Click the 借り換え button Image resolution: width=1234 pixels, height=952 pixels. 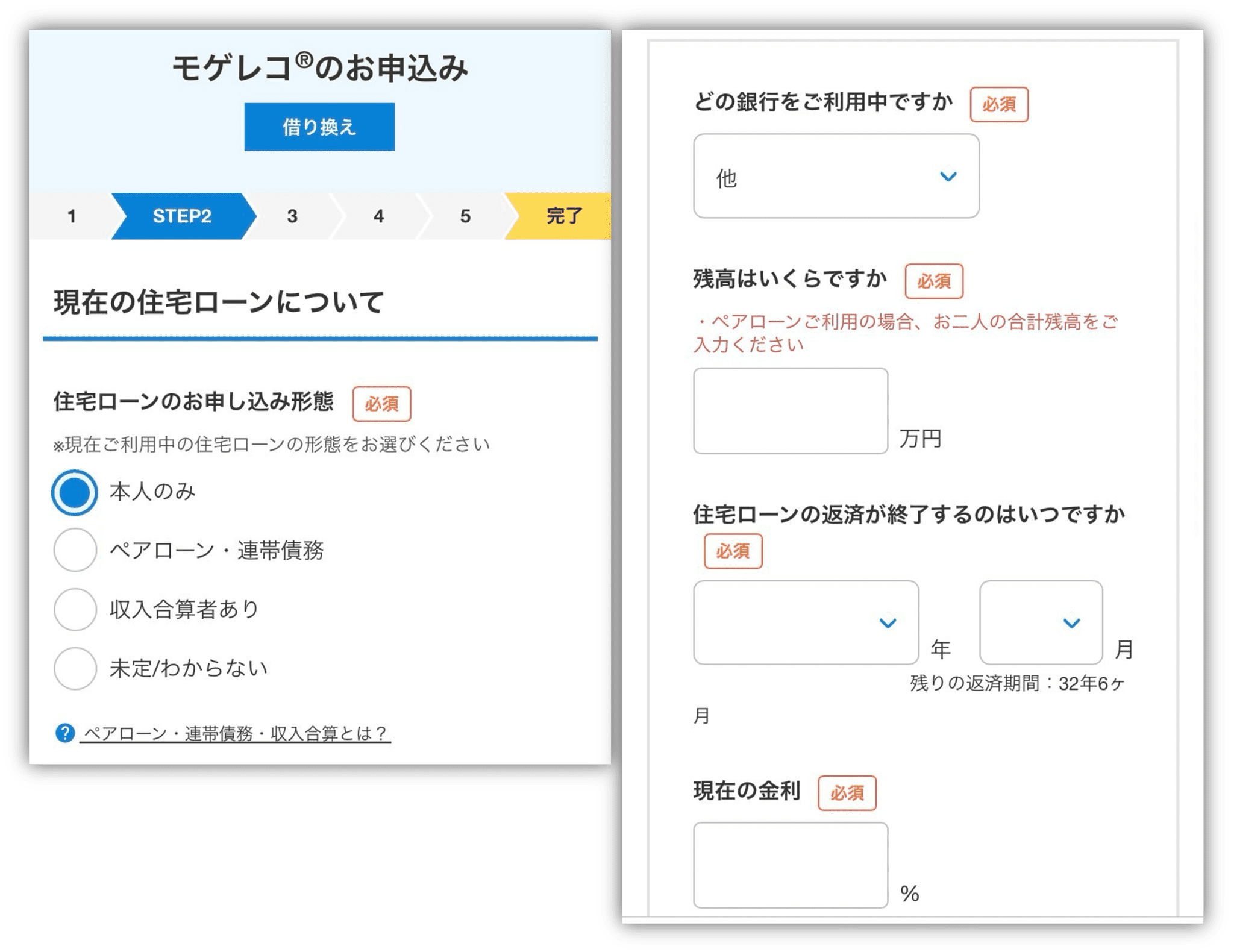(x=319, y=127)
